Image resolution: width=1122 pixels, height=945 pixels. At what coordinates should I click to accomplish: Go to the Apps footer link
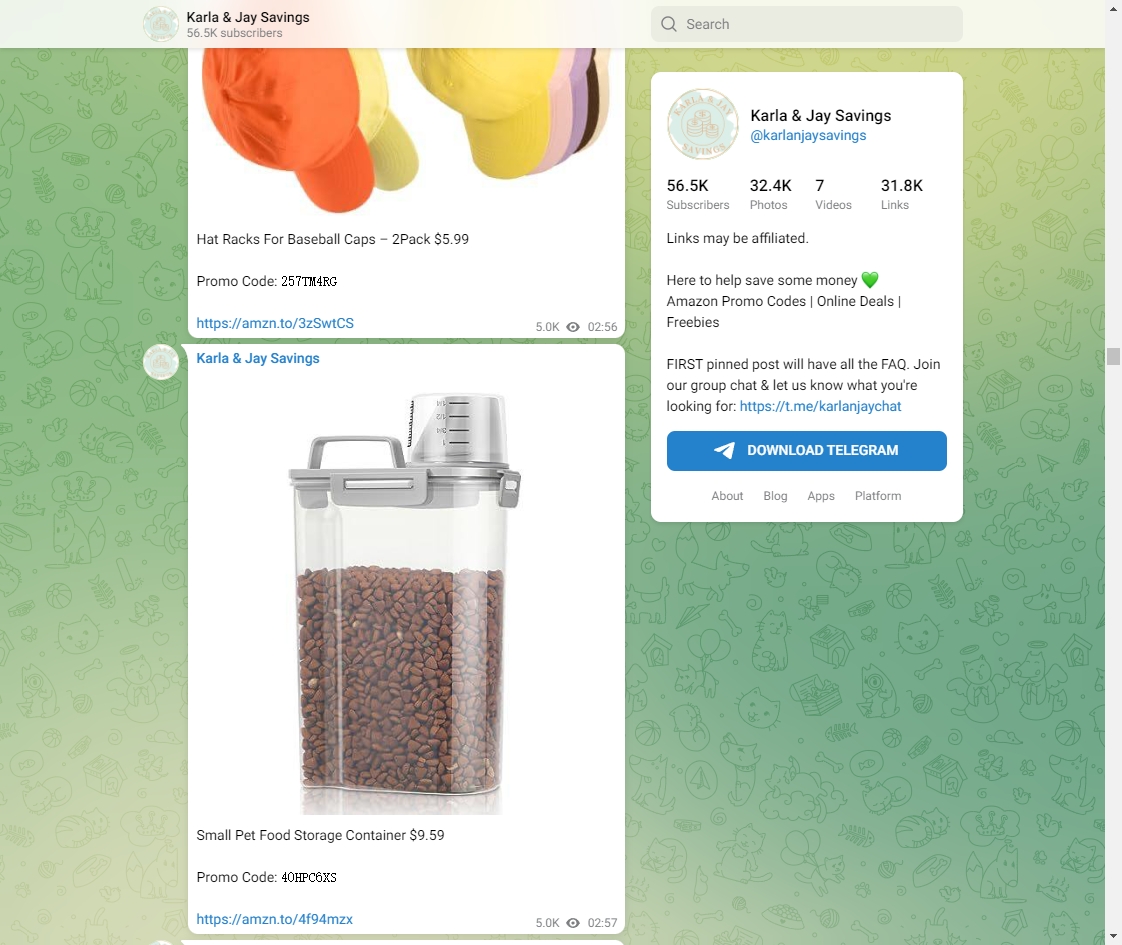(x=821, y=496)
